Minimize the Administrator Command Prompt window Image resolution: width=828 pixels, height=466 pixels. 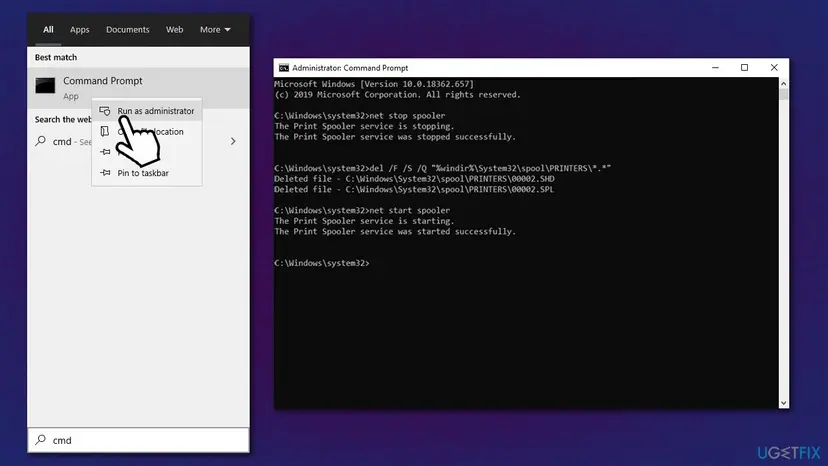[716, 68]
